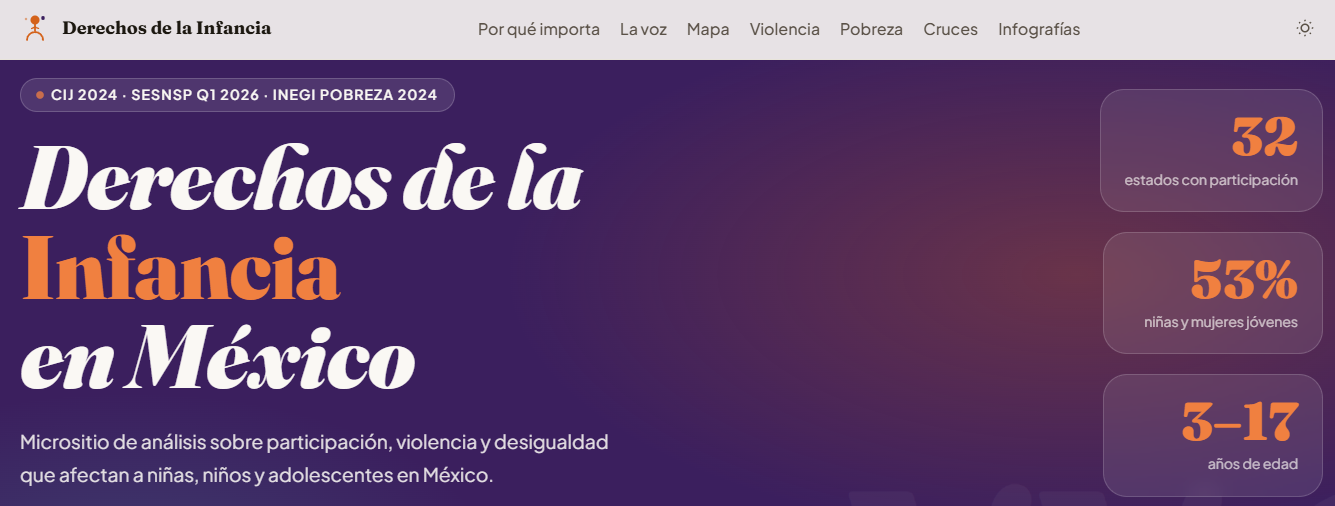Screen dimensions: 1335x506
Task: Click the label estados con participación
Action: click(1211, 181)
